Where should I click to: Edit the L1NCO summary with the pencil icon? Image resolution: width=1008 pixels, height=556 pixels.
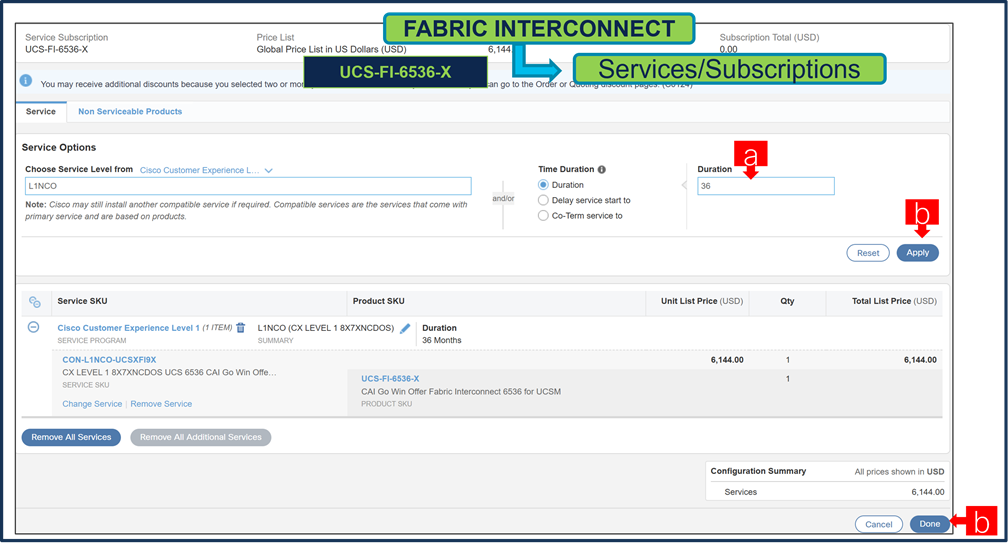pyautogui.click(x=405, y=328)
